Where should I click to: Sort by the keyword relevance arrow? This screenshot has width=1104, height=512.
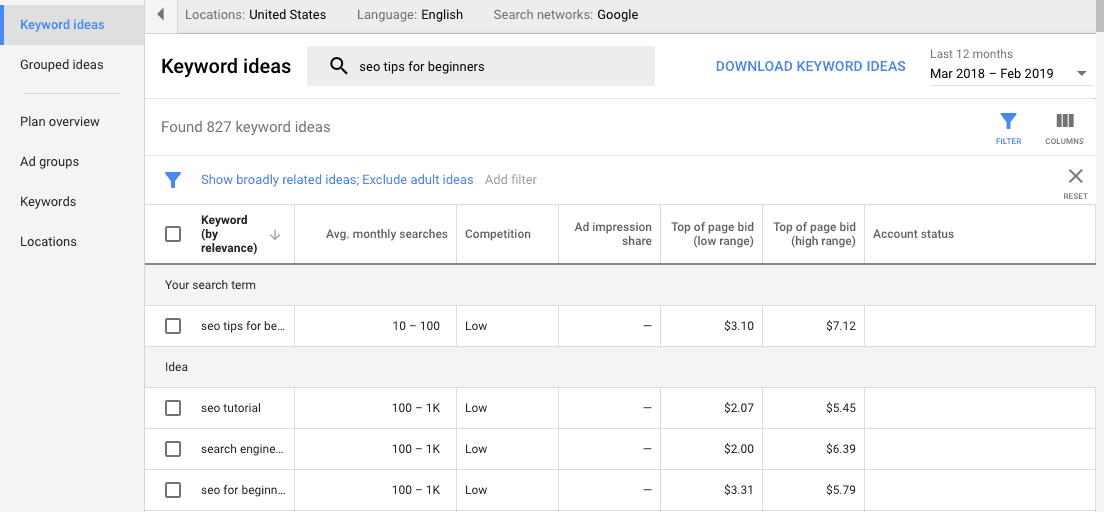pyautogui.click(x=275, y=234)
